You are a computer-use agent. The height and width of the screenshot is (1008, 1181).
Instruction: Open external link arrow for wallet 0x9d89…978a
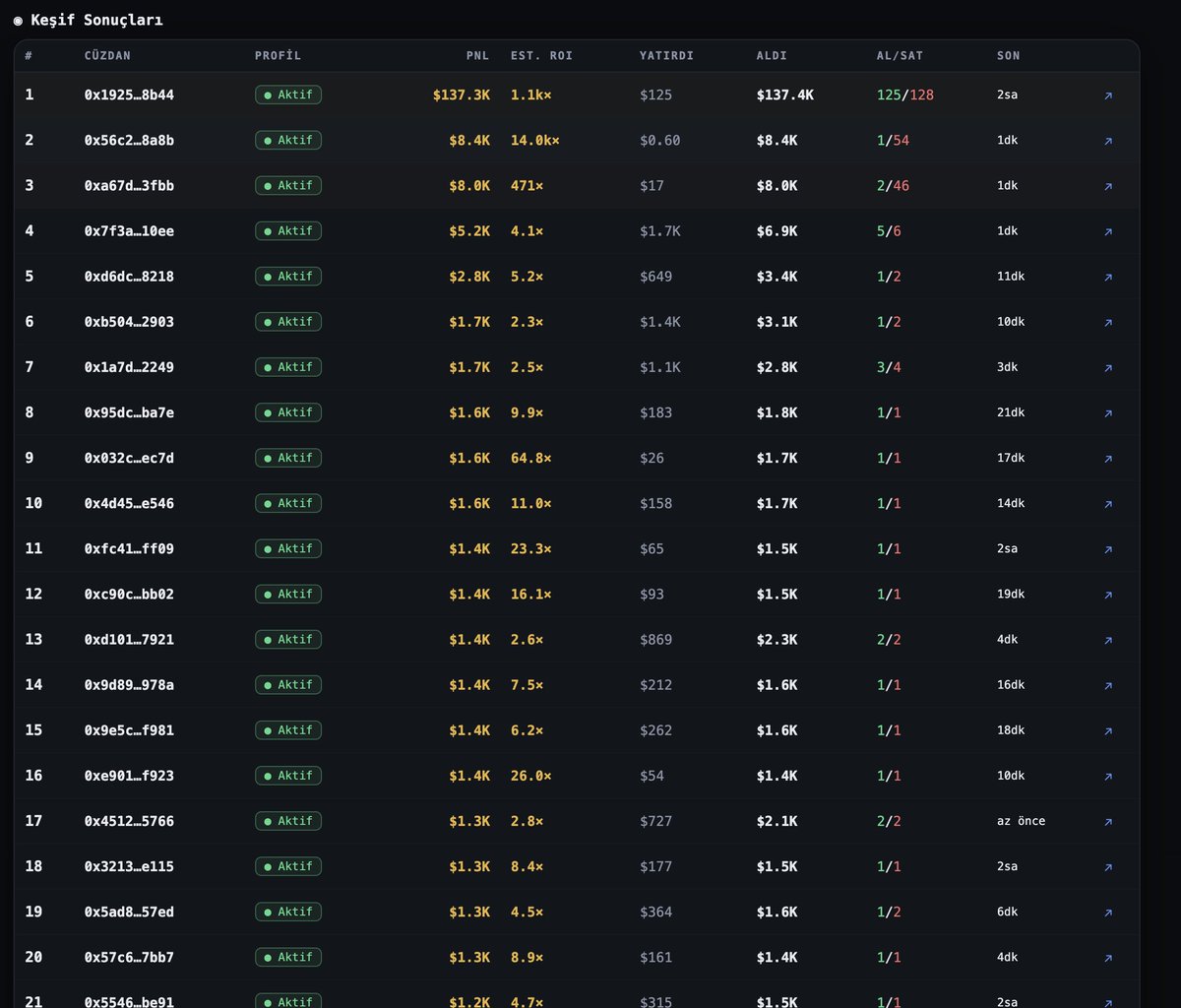pos(1108,685)
